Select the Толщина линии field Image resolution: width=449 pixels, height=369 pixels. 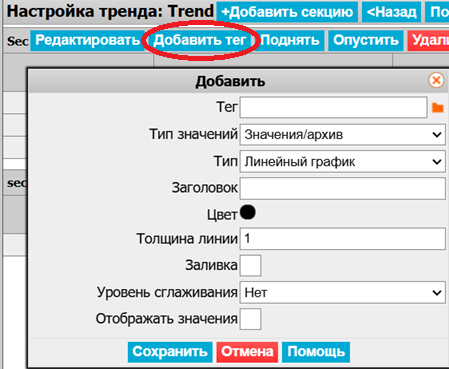coord(342,239)
